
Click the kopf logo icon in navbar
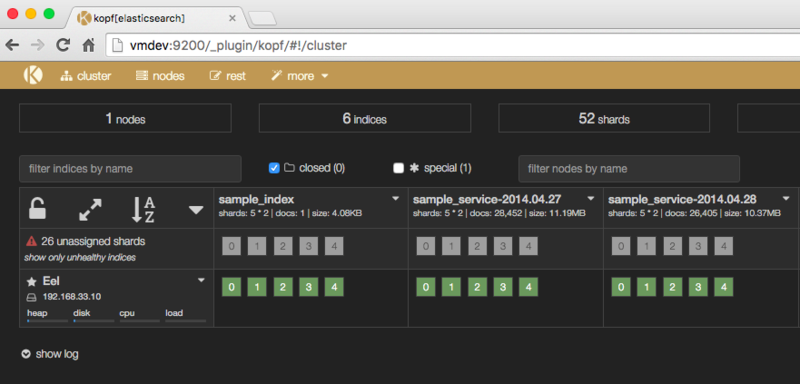click(33, 75)
